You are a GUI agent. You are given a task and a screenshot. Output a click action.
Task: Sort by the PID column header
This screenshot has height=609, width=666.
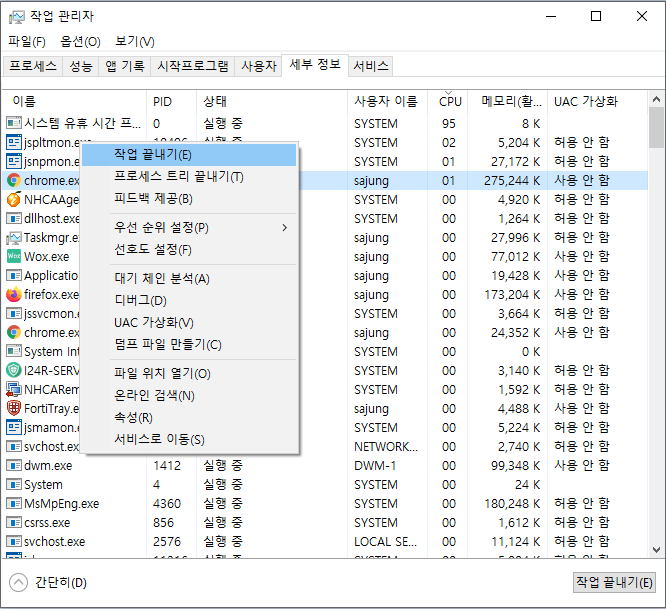click(172, 102)
